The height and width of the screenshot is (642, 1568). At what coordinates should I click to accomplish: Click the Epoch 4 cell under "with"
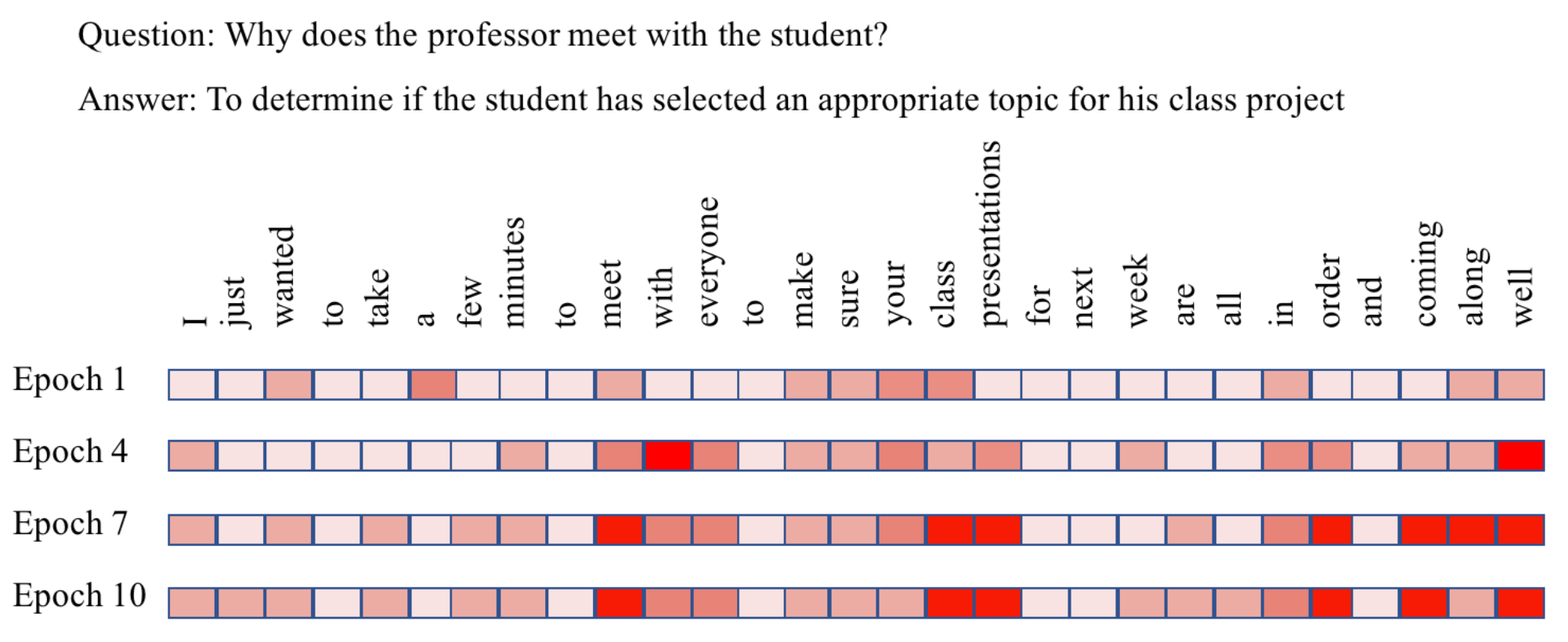pos(667,456)
